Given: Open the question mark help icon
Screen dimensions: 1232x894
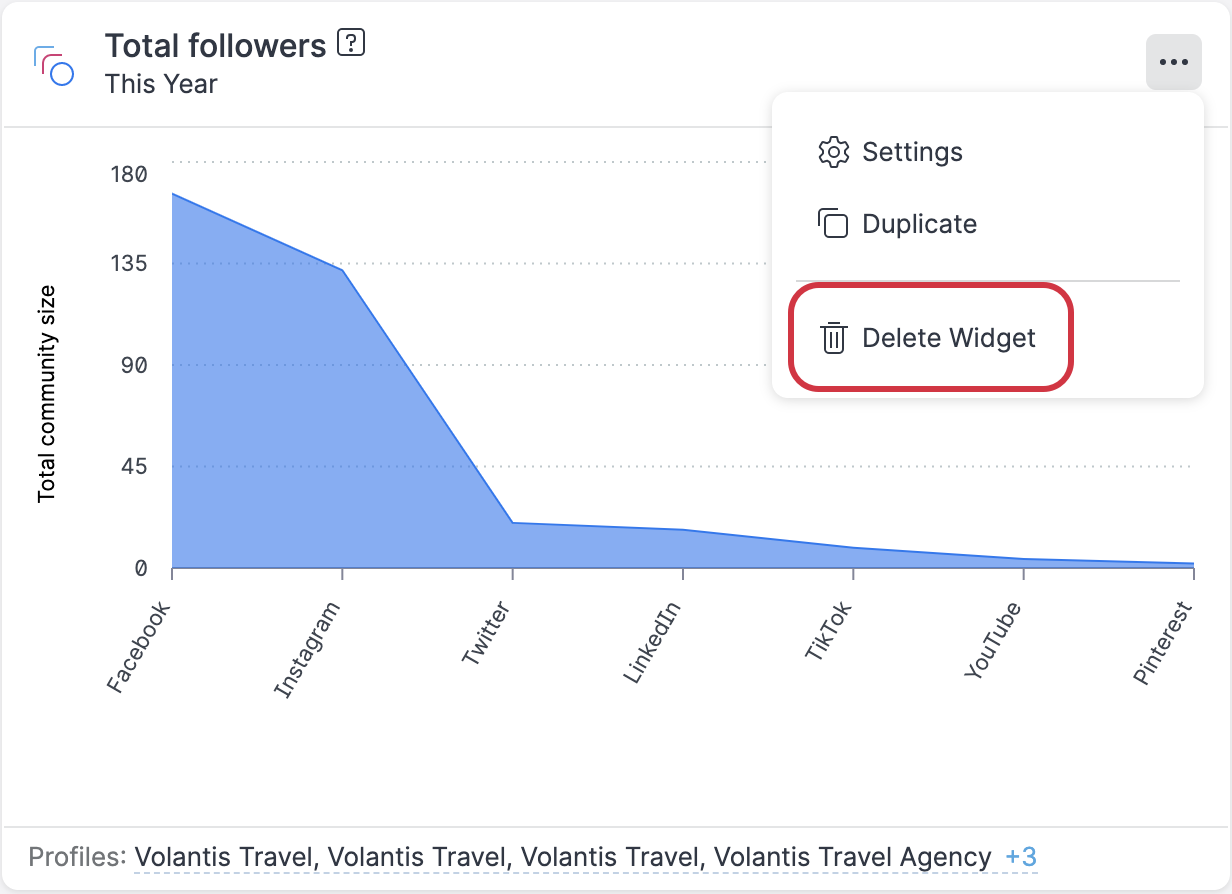Looking at the screenshot, I should tap(353, 42).
